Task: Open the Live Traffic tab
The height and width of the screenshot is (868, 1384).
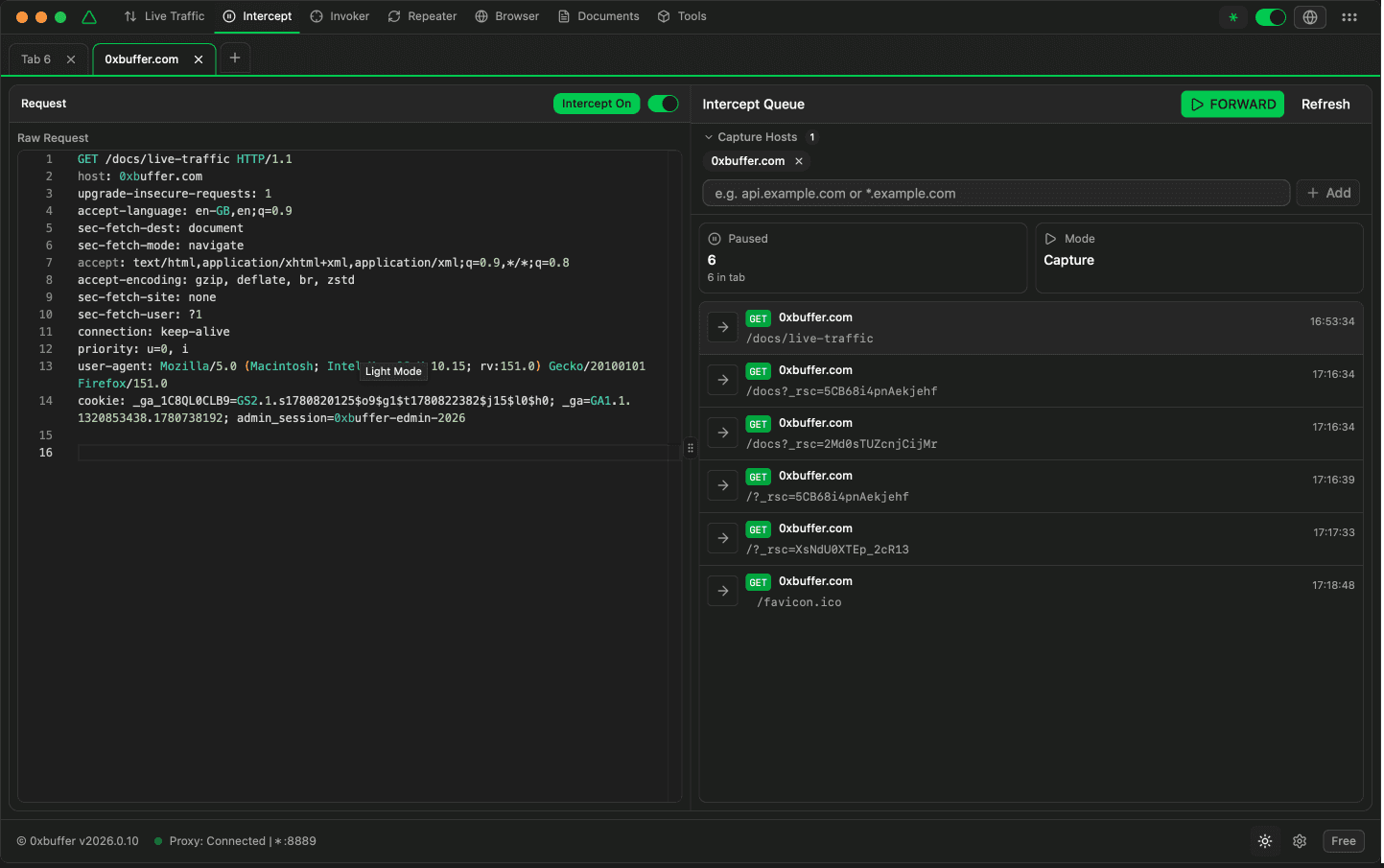Action: pyautogui.click(x=164, y=16)
